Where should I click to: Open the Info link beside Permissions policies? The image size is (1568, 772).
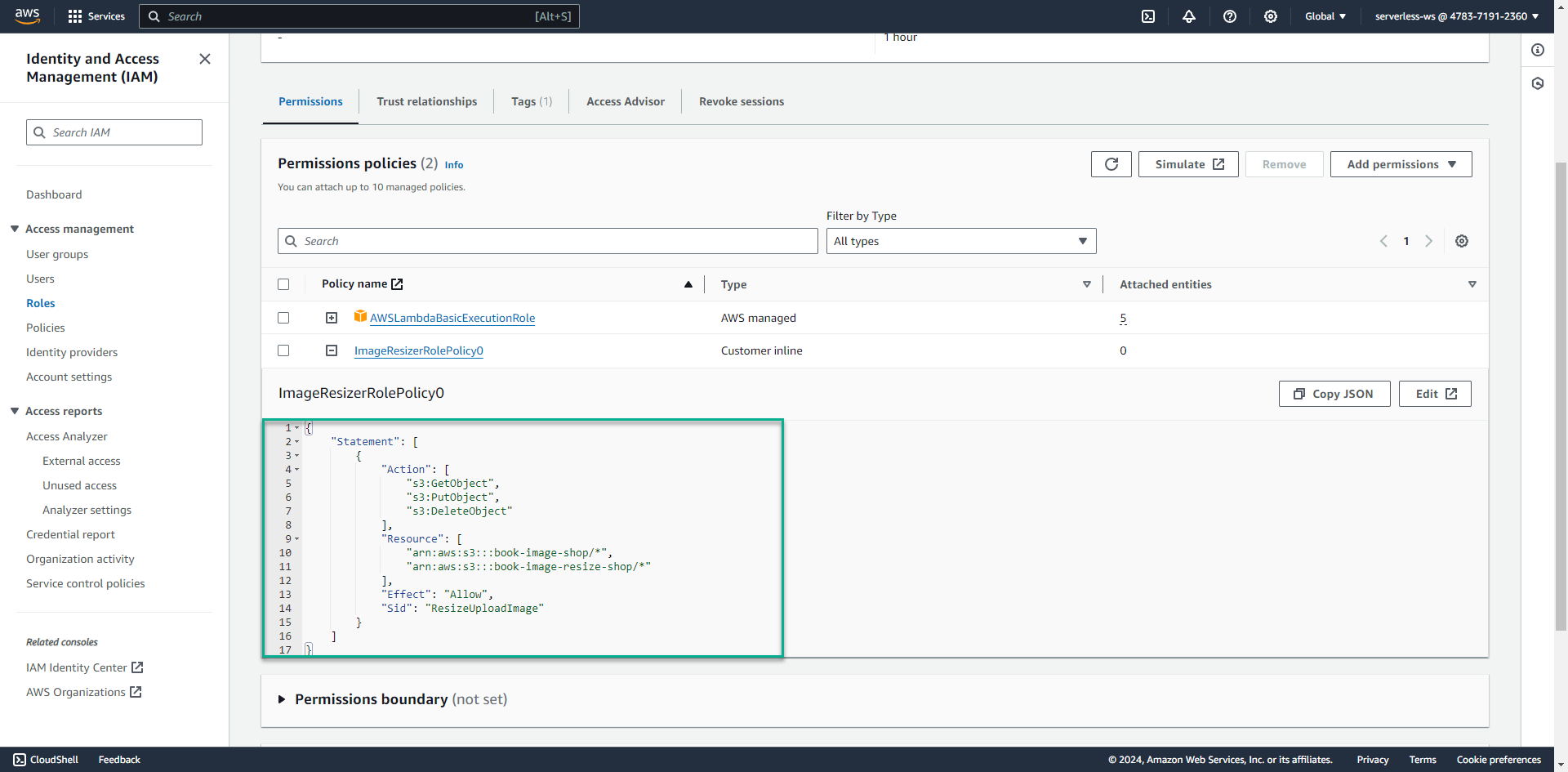pos(454,165)
